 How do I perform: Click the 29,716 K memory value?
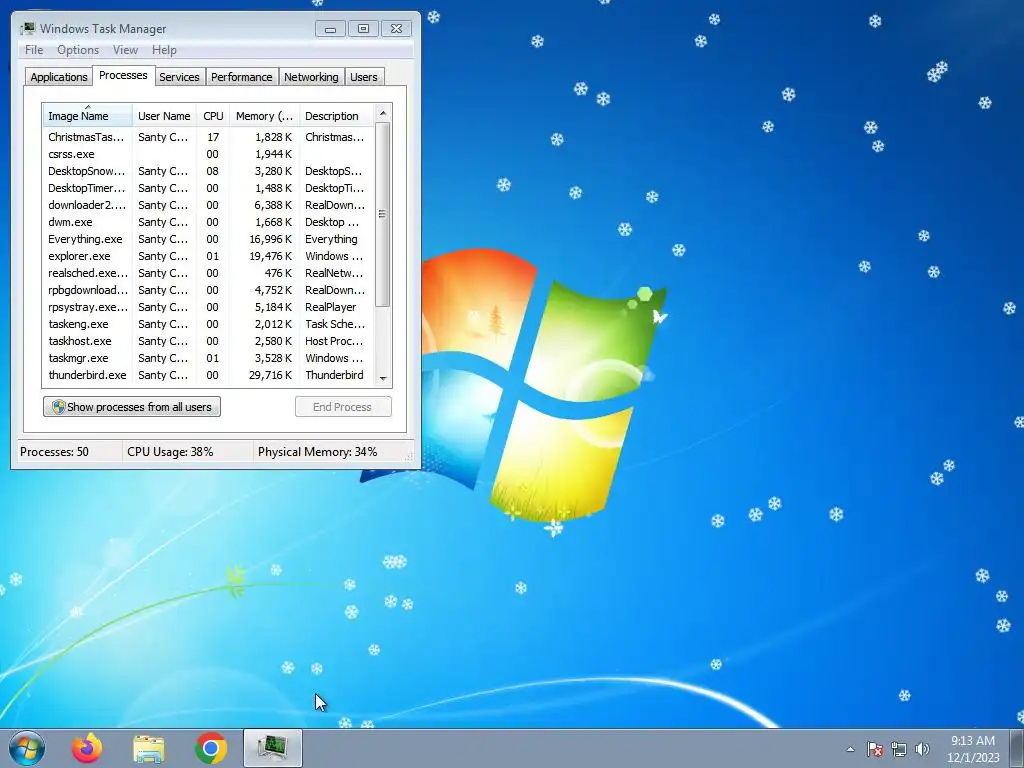[x=270, y=375]
